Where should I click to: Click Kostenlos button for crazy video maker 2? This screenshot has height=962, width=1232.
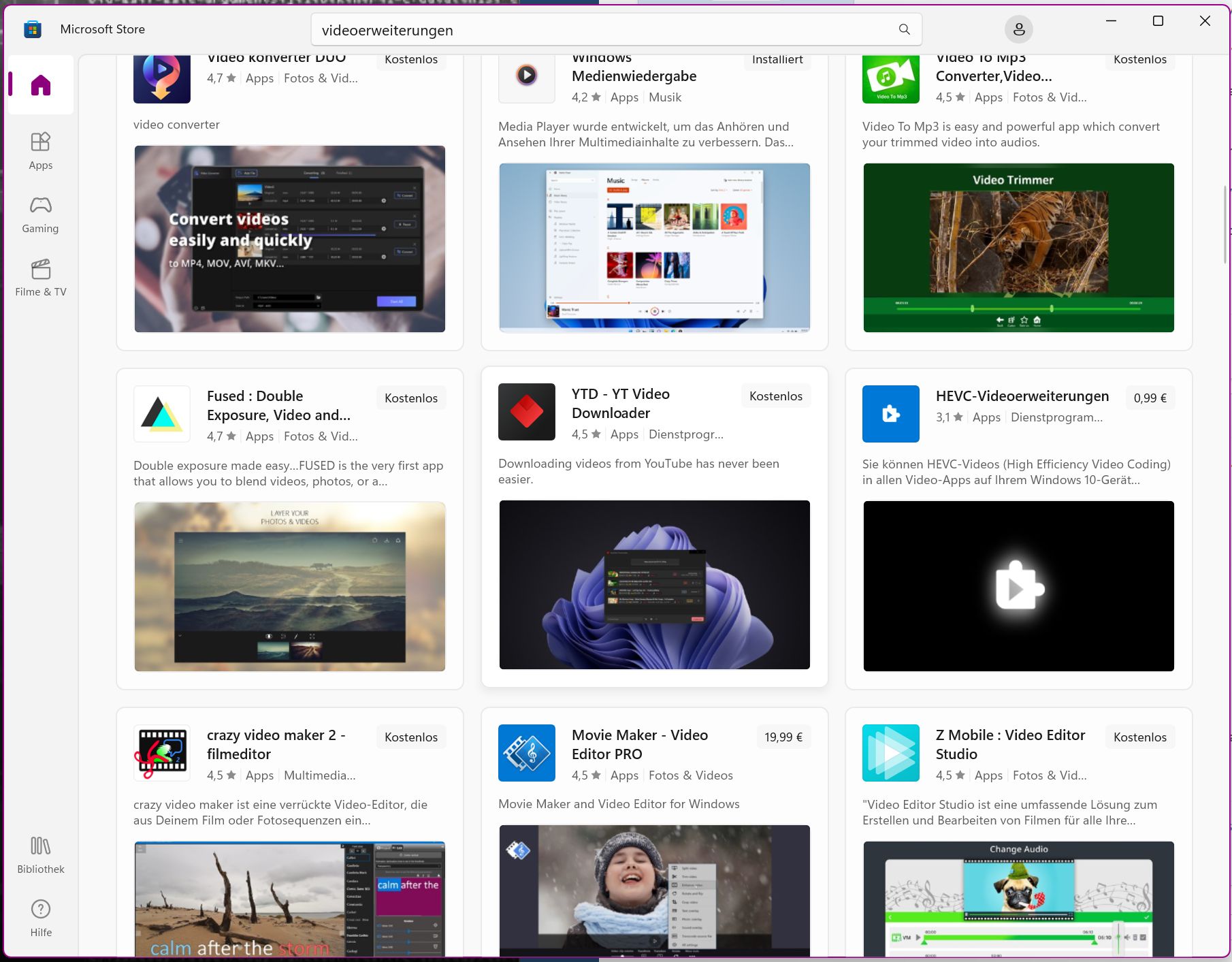(411, 737)
